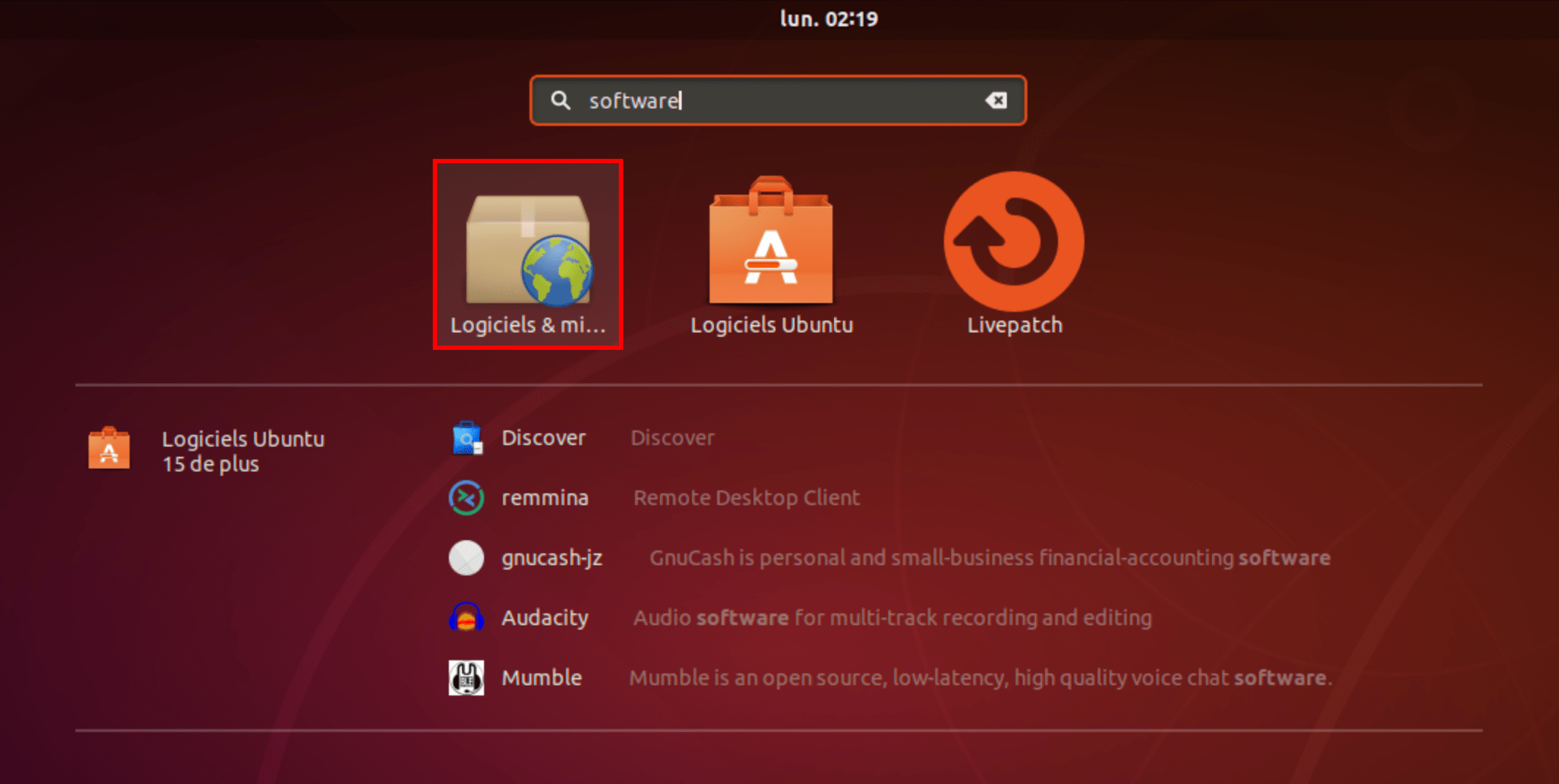
Task: Open Logiciels & mises à jour app
Action: pos(528,254)
